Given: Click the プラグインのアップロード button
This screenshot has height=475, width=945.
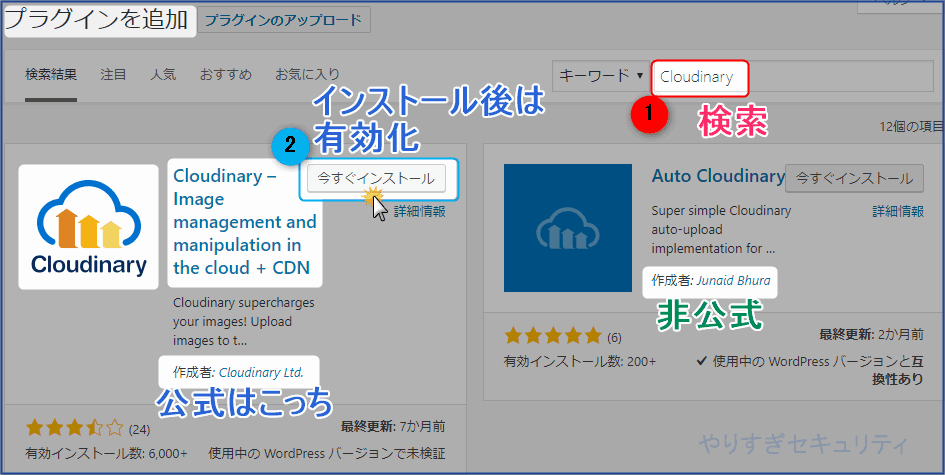Looking at the screenshot, I should pyautogui.click(x=284, y=20).
